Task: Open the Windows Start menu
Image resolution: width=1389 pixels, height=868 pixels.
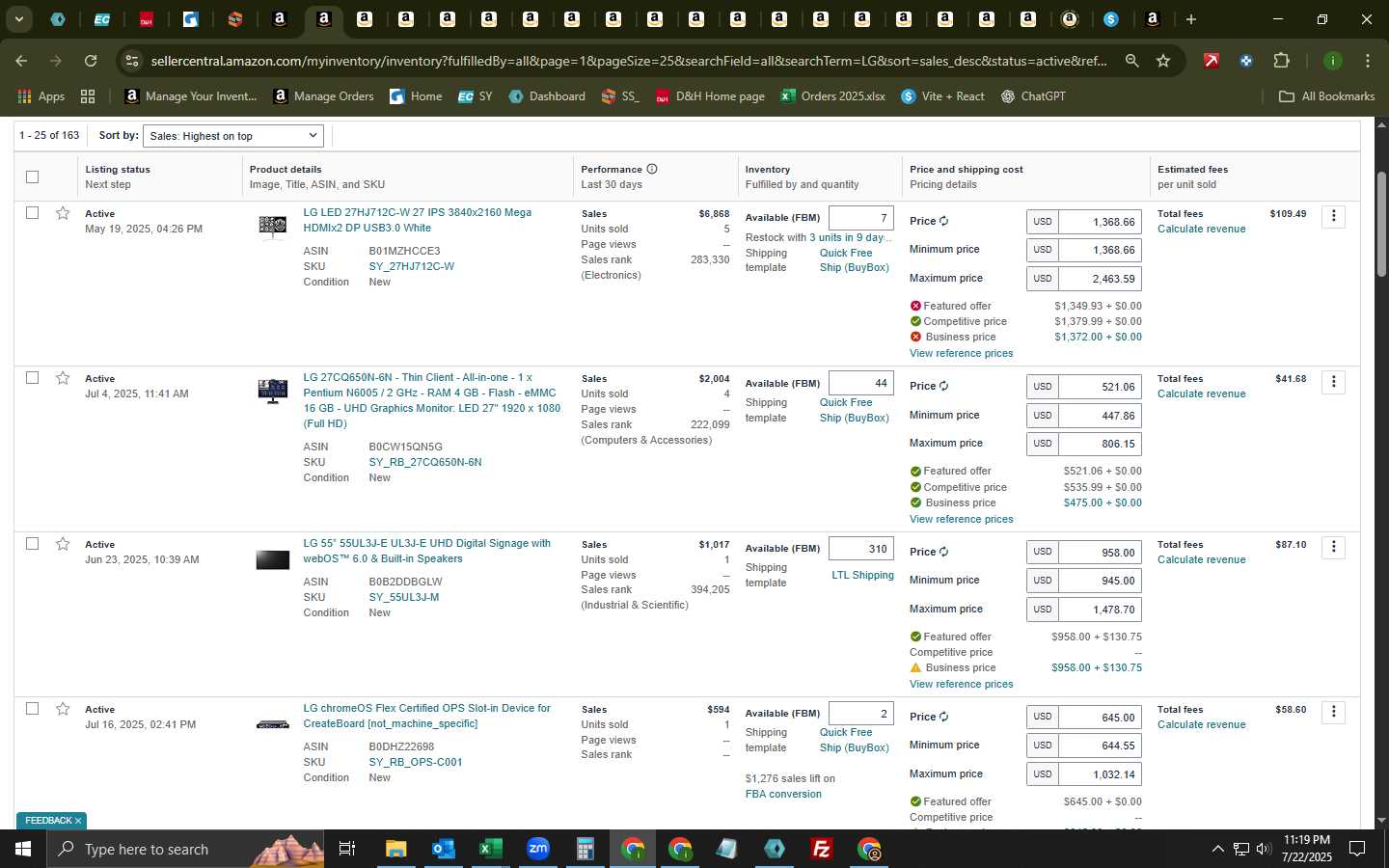Action: tap(23, 849)
